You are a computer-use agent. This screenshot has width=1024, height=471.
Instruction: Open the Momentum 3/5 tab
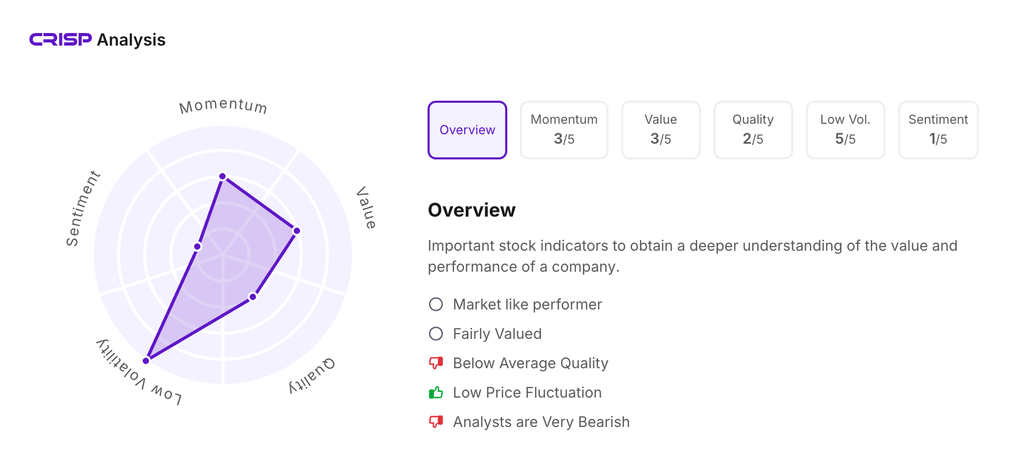tap(564, 130)
